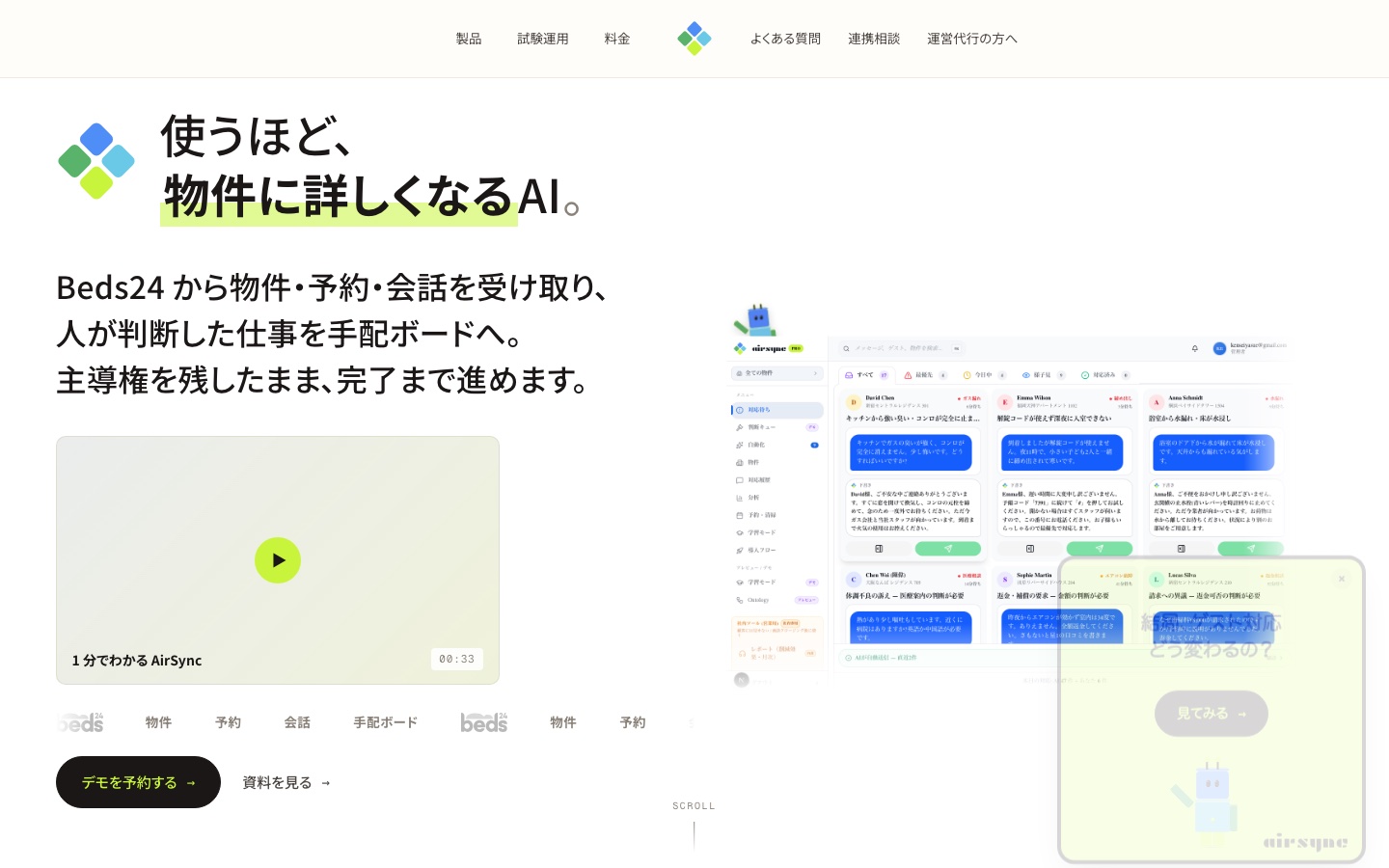The image size is (1389, 868).
Task: Click the デモを予約する button
Action: 138,782
